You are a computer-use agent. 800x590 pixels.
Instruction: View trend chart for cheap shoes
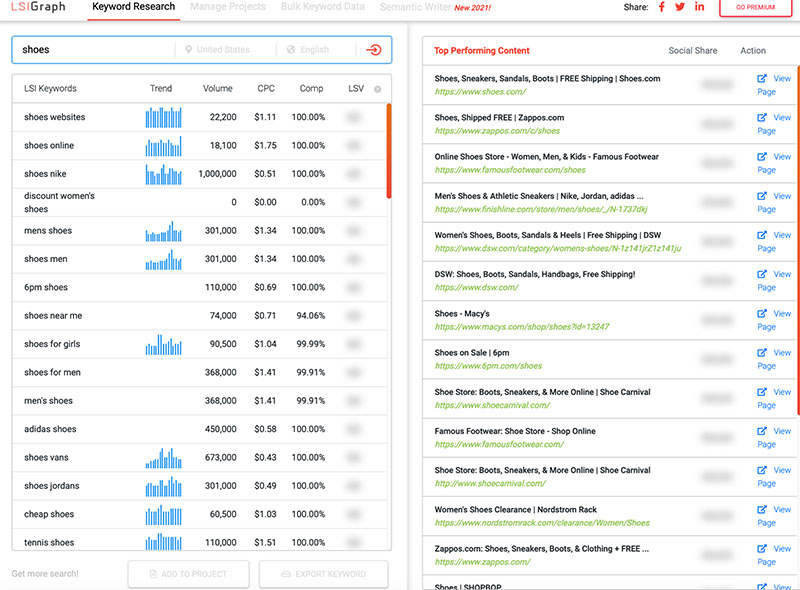click(163, 514)
